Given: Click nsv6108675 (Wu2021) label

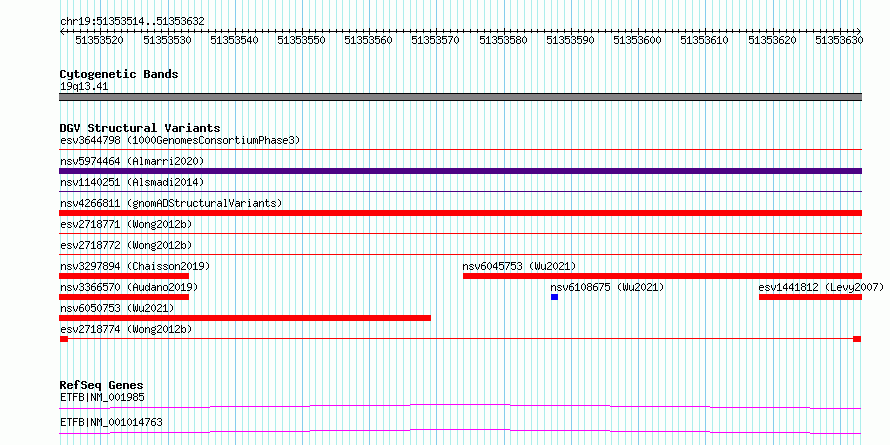Looking at the screenshot, I should [x=607, y=287].
